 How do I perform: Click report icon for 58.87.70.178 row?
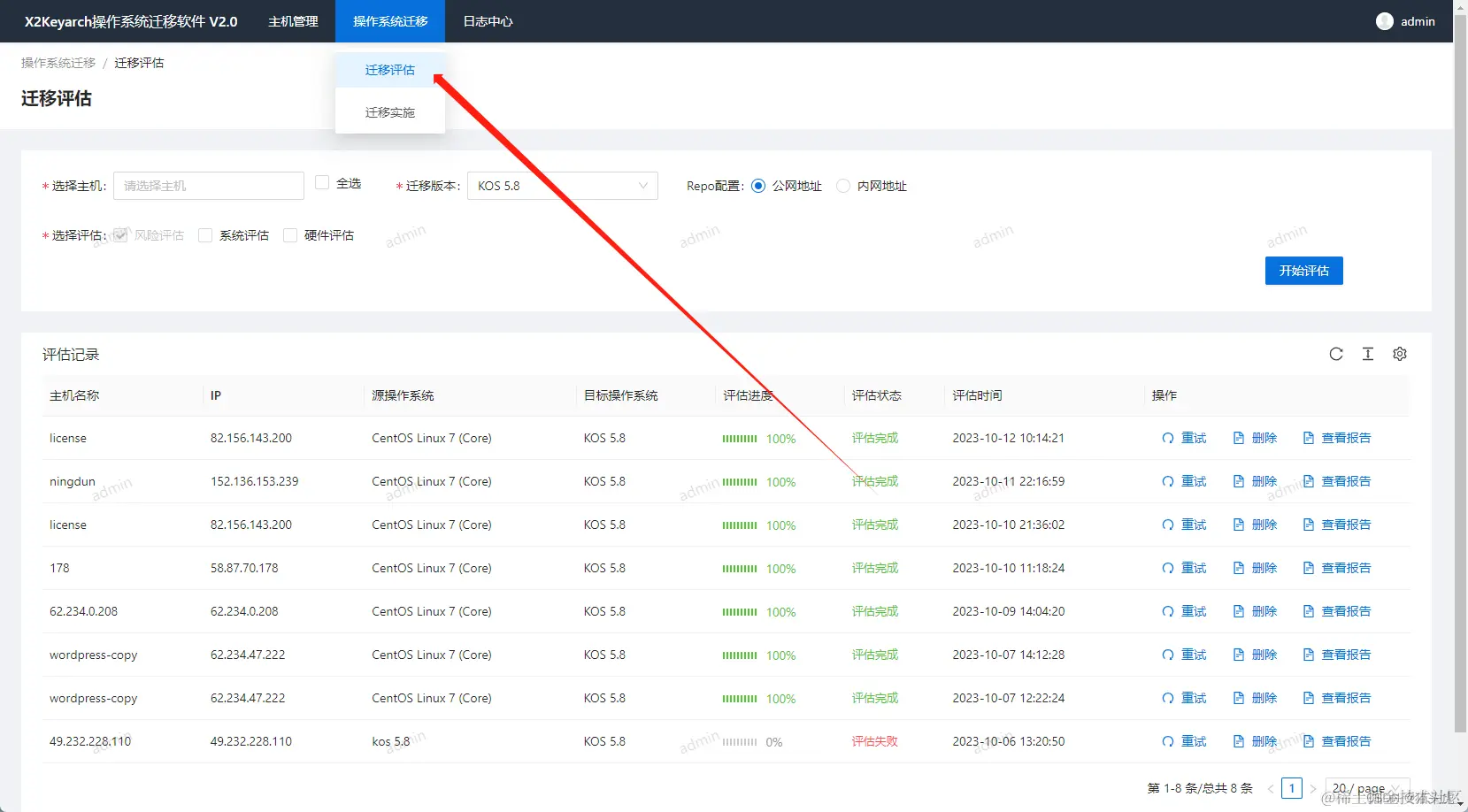[x=1309, y=568]
